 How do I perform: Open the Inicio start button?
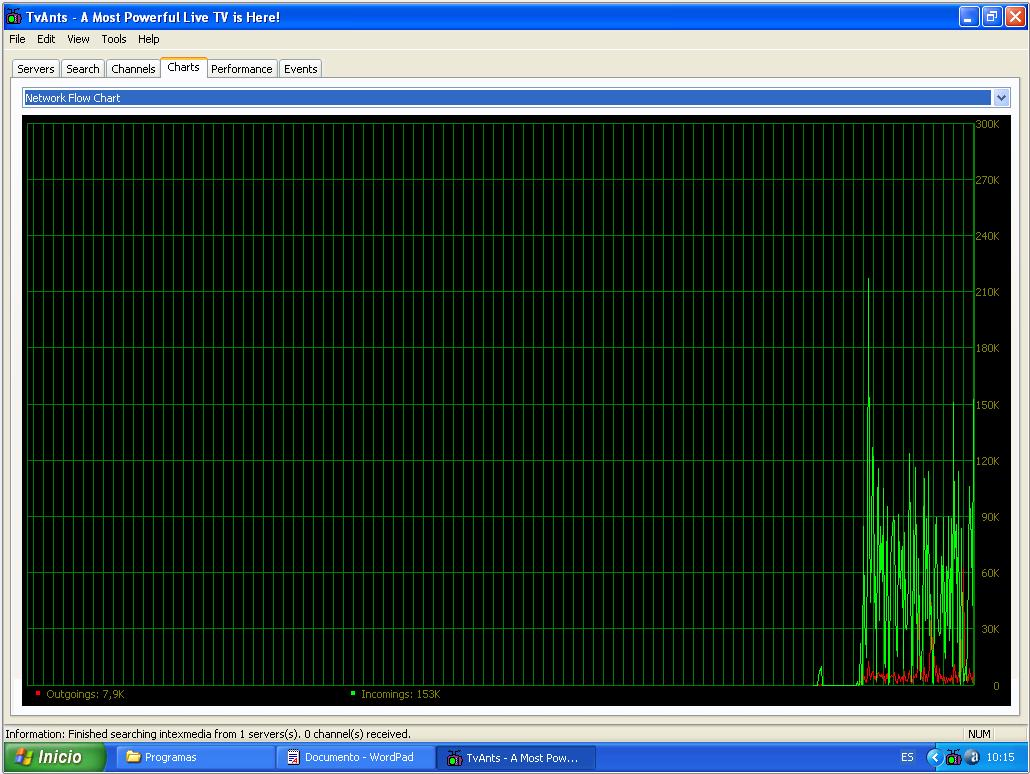[x=54, y=757]
